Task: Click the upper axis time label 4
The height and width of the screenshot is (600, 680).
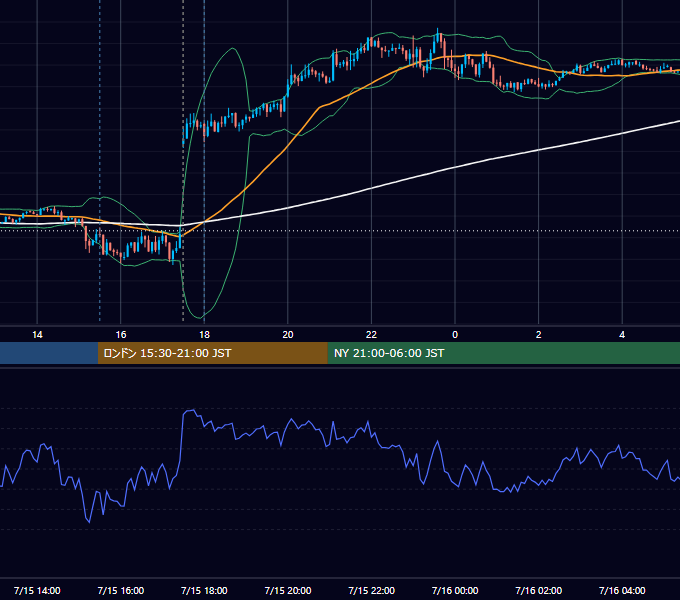Action: pyautogui.click(x=622, y=335)
